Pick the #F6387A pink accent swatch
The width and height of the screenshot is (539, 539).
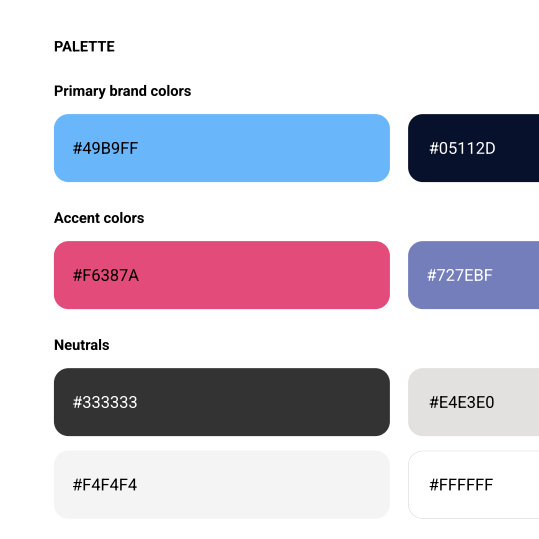tap(222, 275)
